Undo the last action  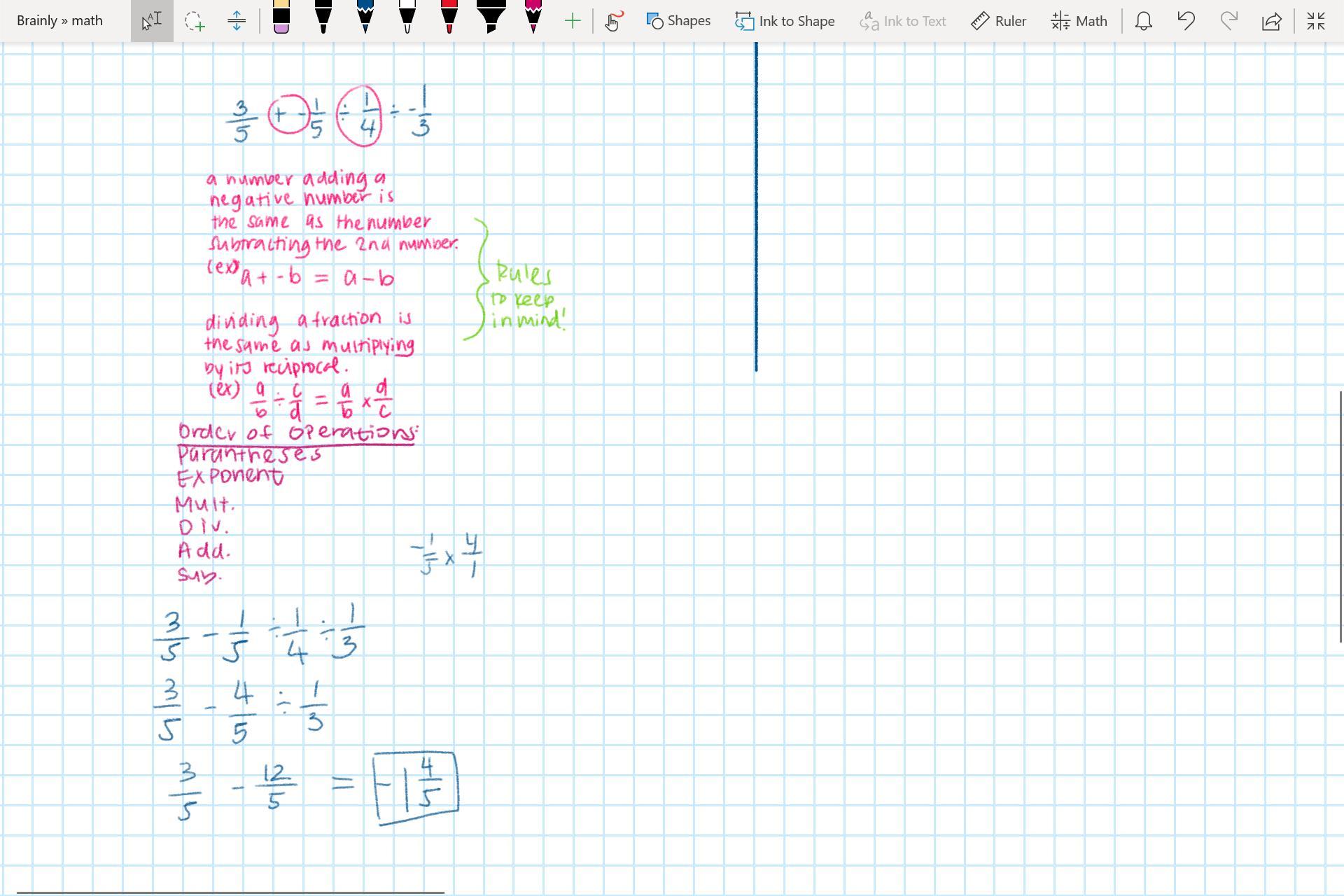[x=1186, y=21]
